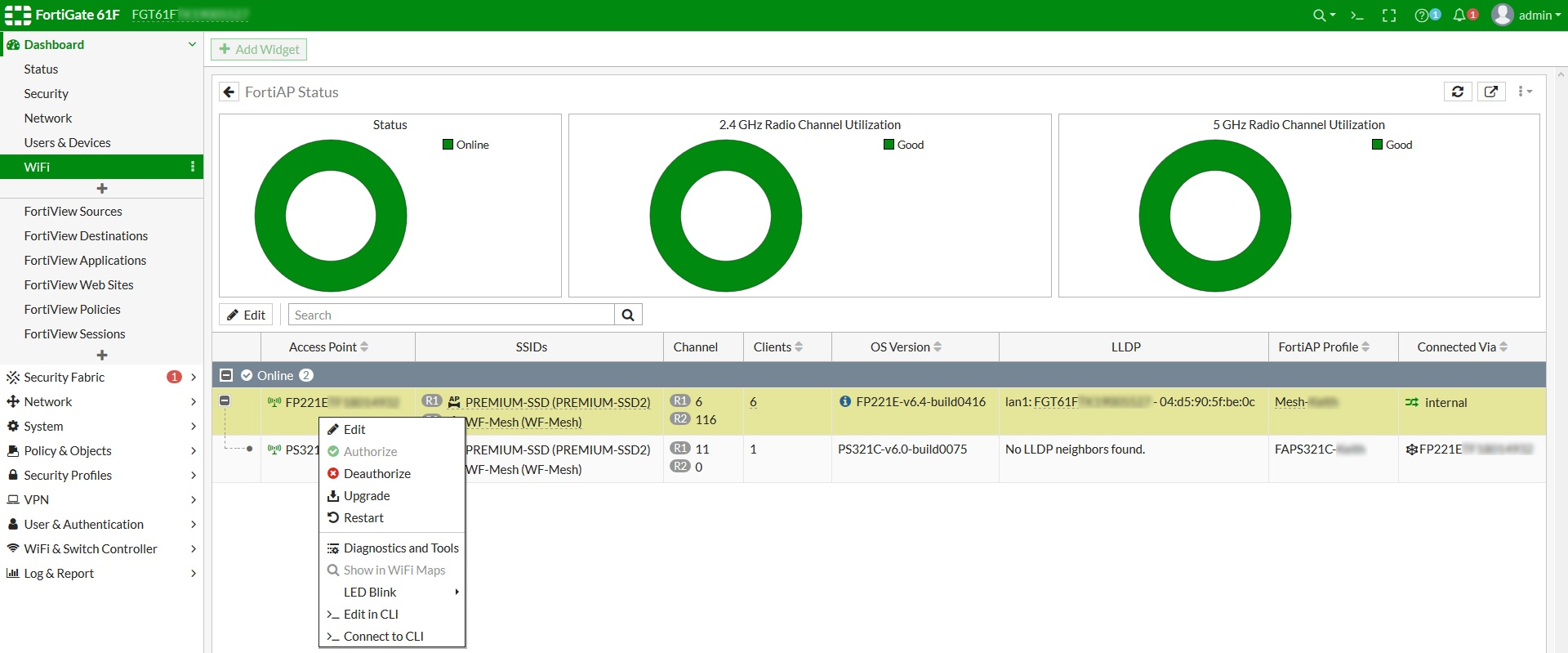
Task: Click the info icon next to FP221E-v6.4-build0416
Action: point(845,401)
